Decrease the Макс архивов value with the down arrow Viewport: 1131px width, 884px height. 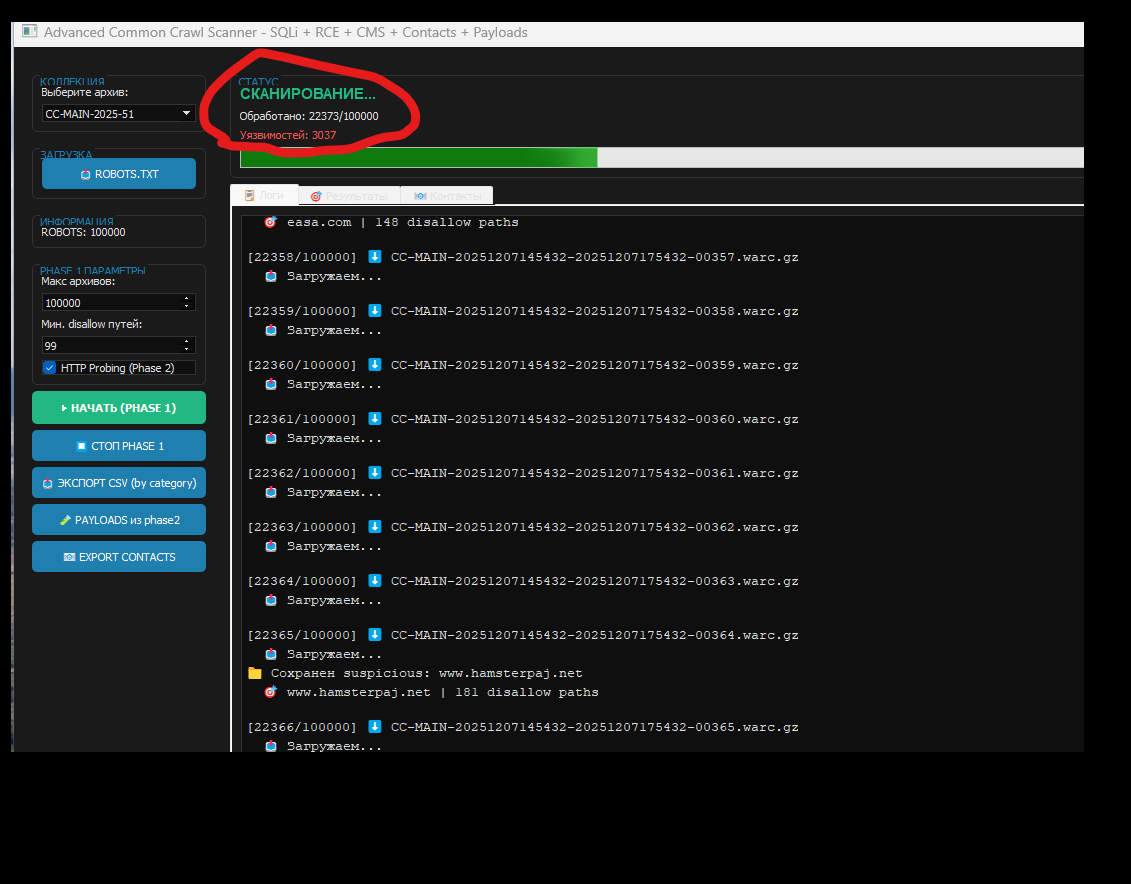tap(187, 306)
